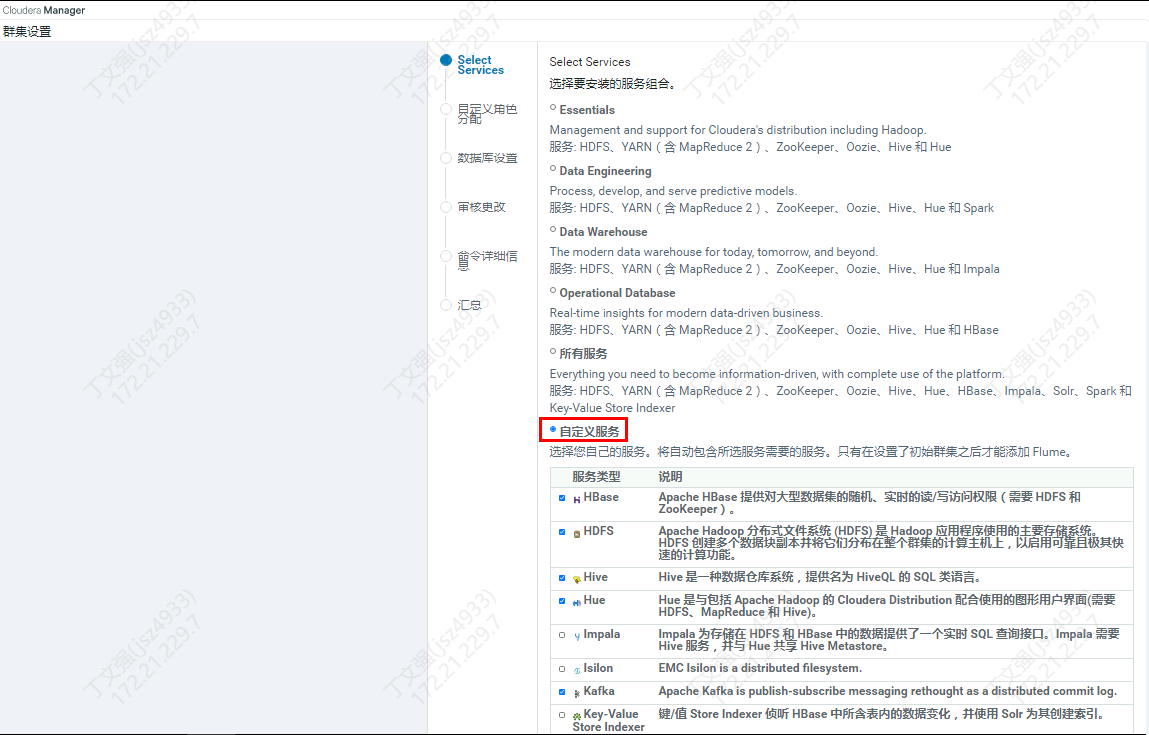
Task: Click the 命令详细信息 step circle
Action: coord(446,256)
